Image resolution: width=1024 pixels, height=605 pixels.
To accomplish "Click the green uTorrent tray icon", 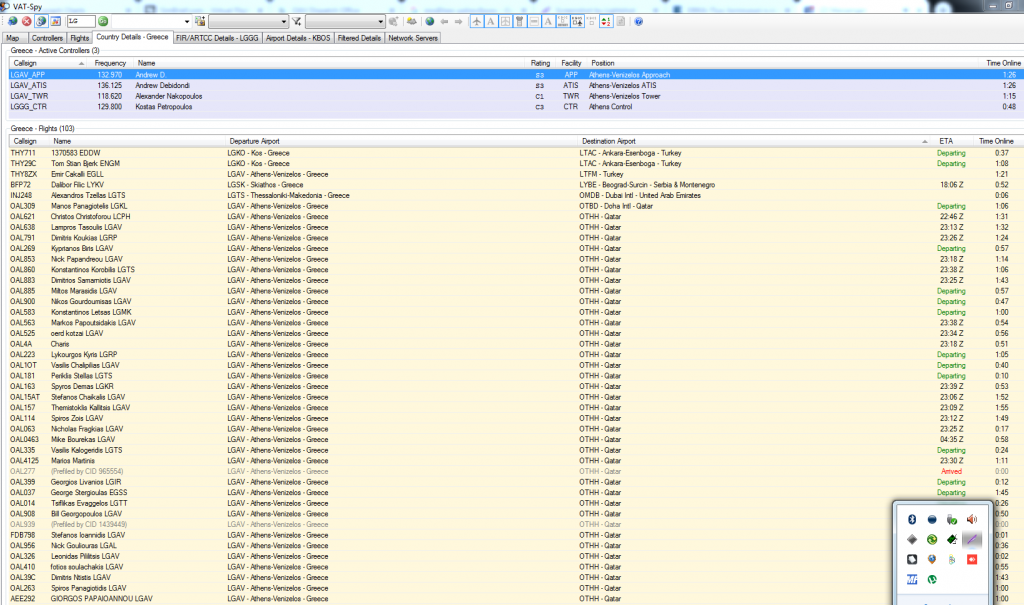I will coord(932,579).
